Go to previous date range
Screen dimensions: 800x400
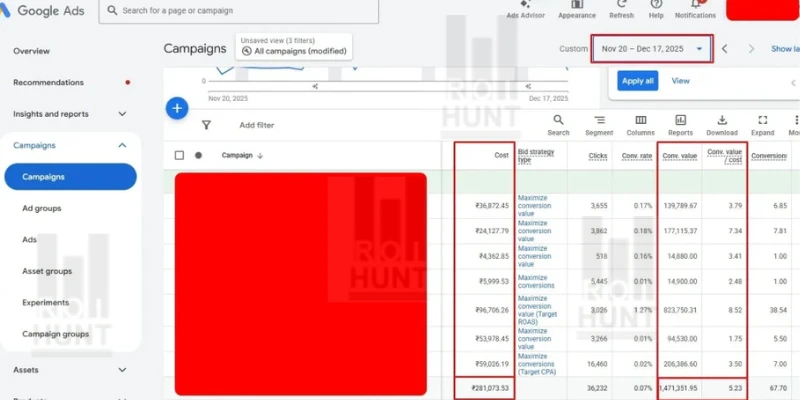(724, 49)
